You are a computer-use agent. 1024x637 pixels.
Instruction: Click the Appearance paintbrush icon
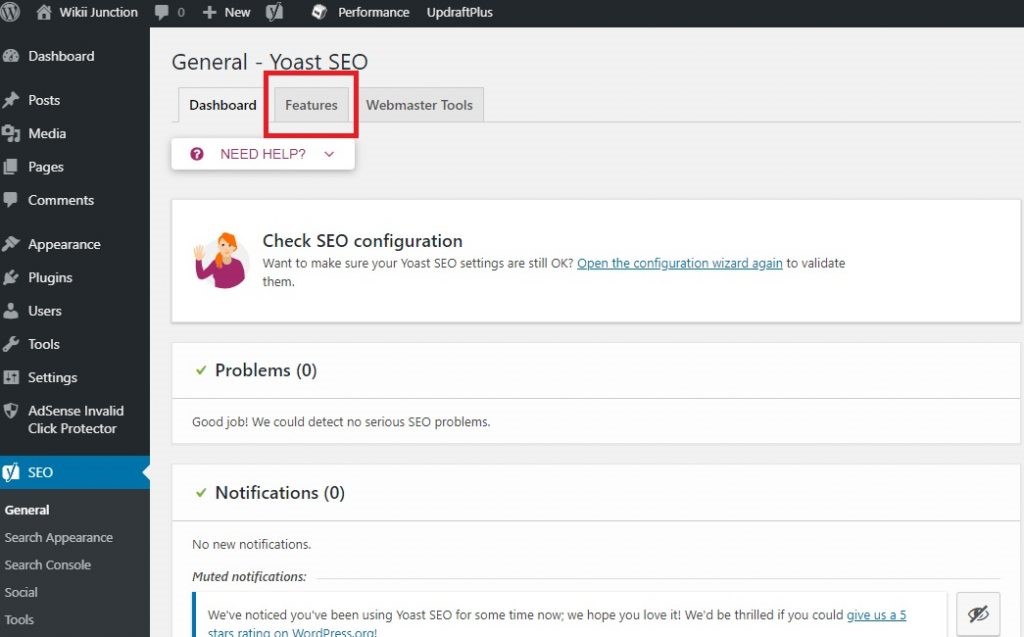pyautogui.click(x=10, y=244)
